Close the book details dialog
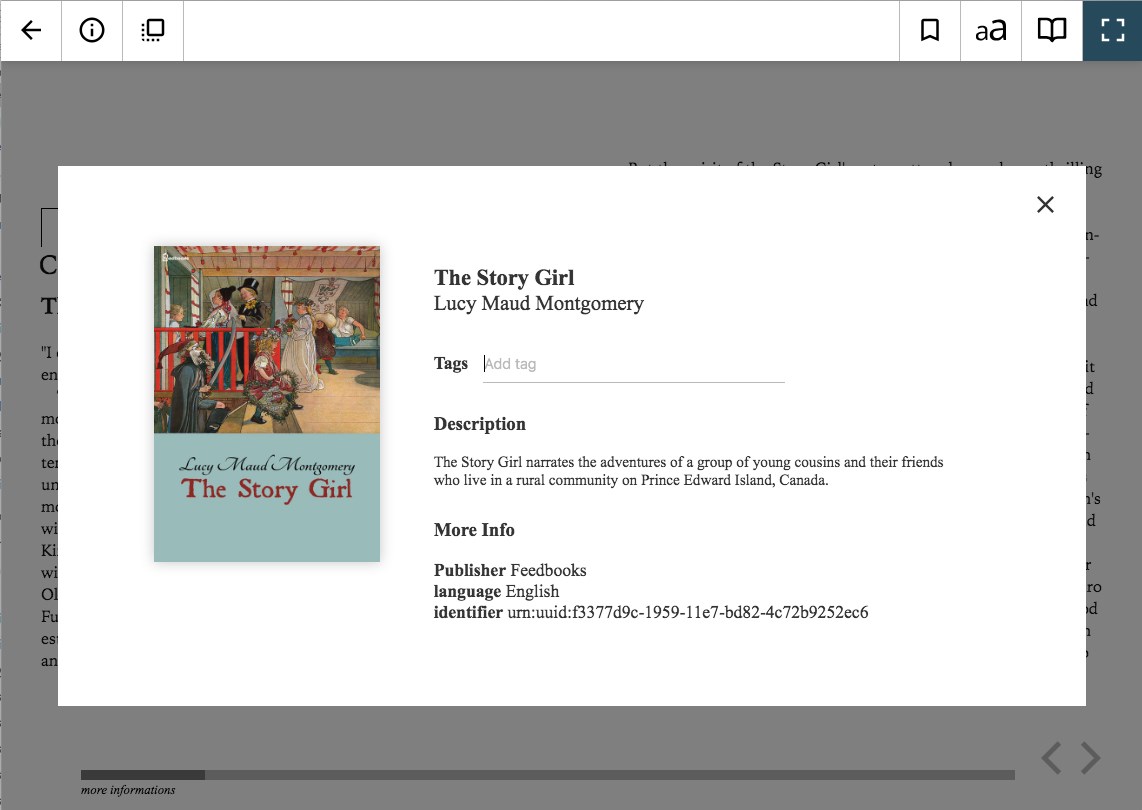This screenshot has height=810, width=1142. click(x=1045, y=204)
